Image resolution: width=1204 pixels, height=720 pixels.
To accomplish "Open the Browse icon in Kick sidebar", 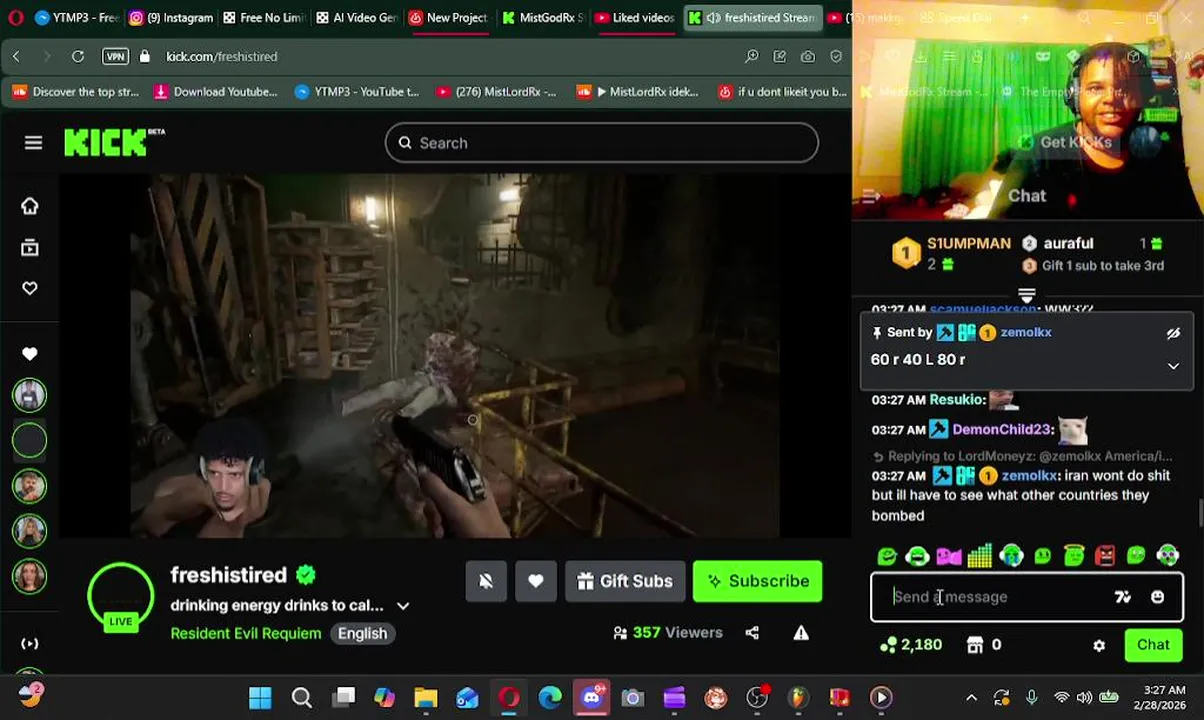I will click(x=30, y=247).
